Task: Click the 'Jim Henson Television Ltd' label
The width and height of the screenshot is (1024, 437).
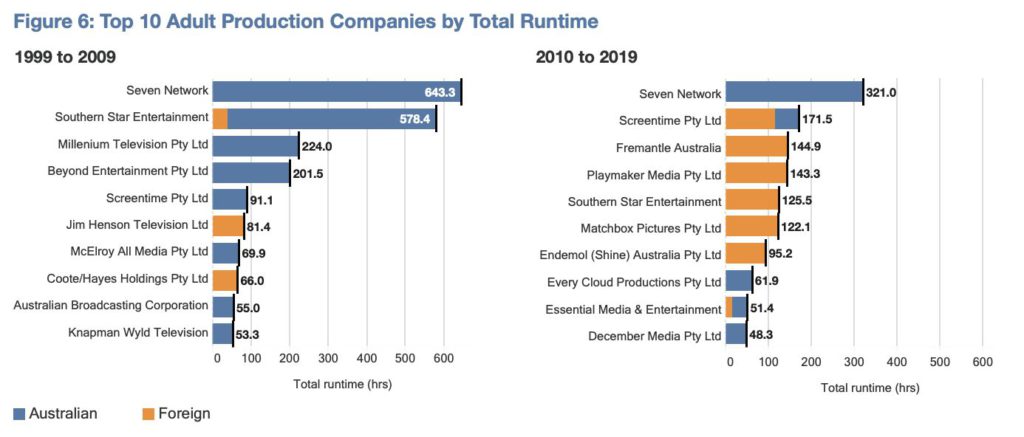Action: pos(138,225)
